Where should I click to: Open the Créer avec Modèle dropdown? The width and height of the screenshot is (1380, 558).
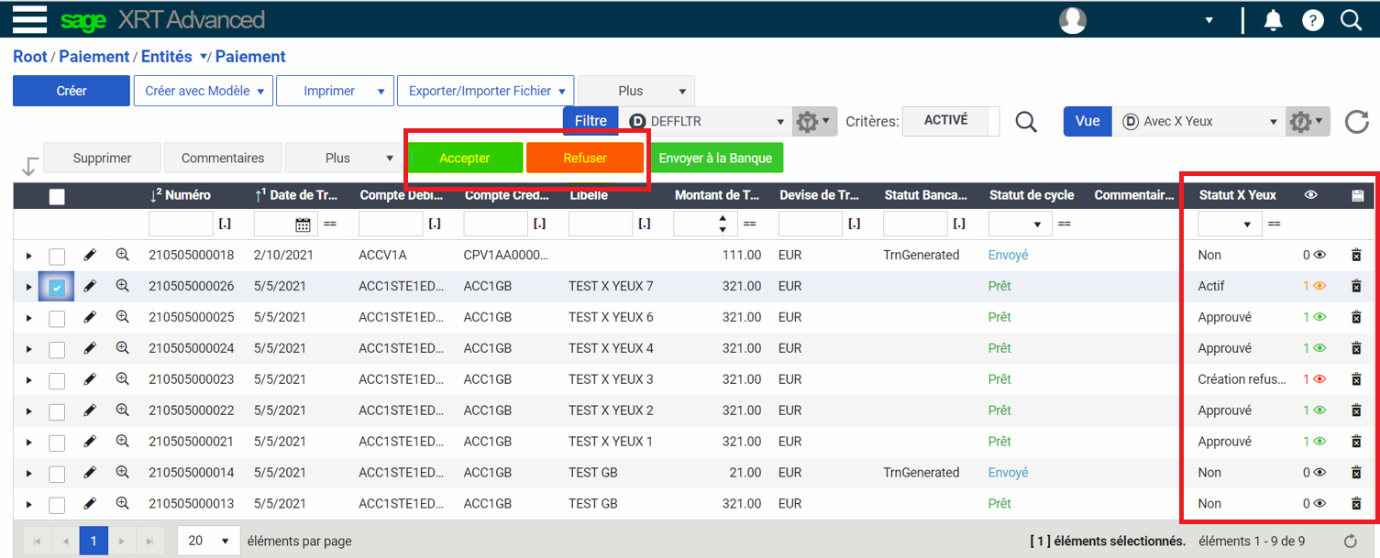pos(204,91)
